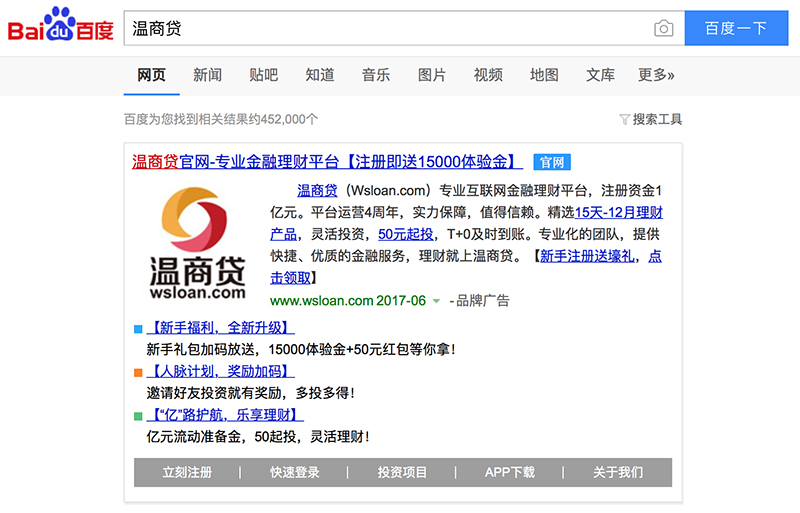This screenshot has width=800, height=513.
Task: Click text 邀请好友投资就有奖励
Action: coord(214,393)
